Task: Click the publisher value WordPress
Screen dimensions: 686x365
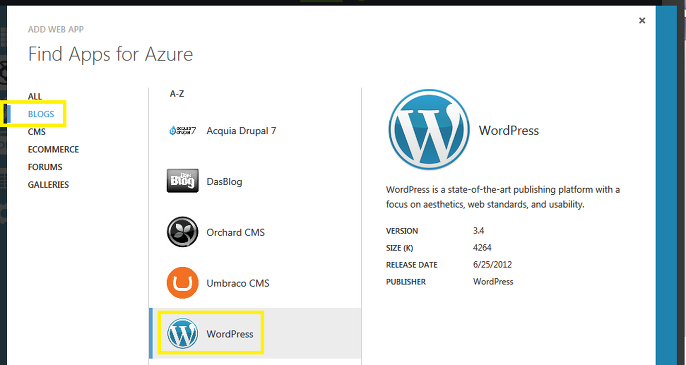Action: tap(493, 282)
